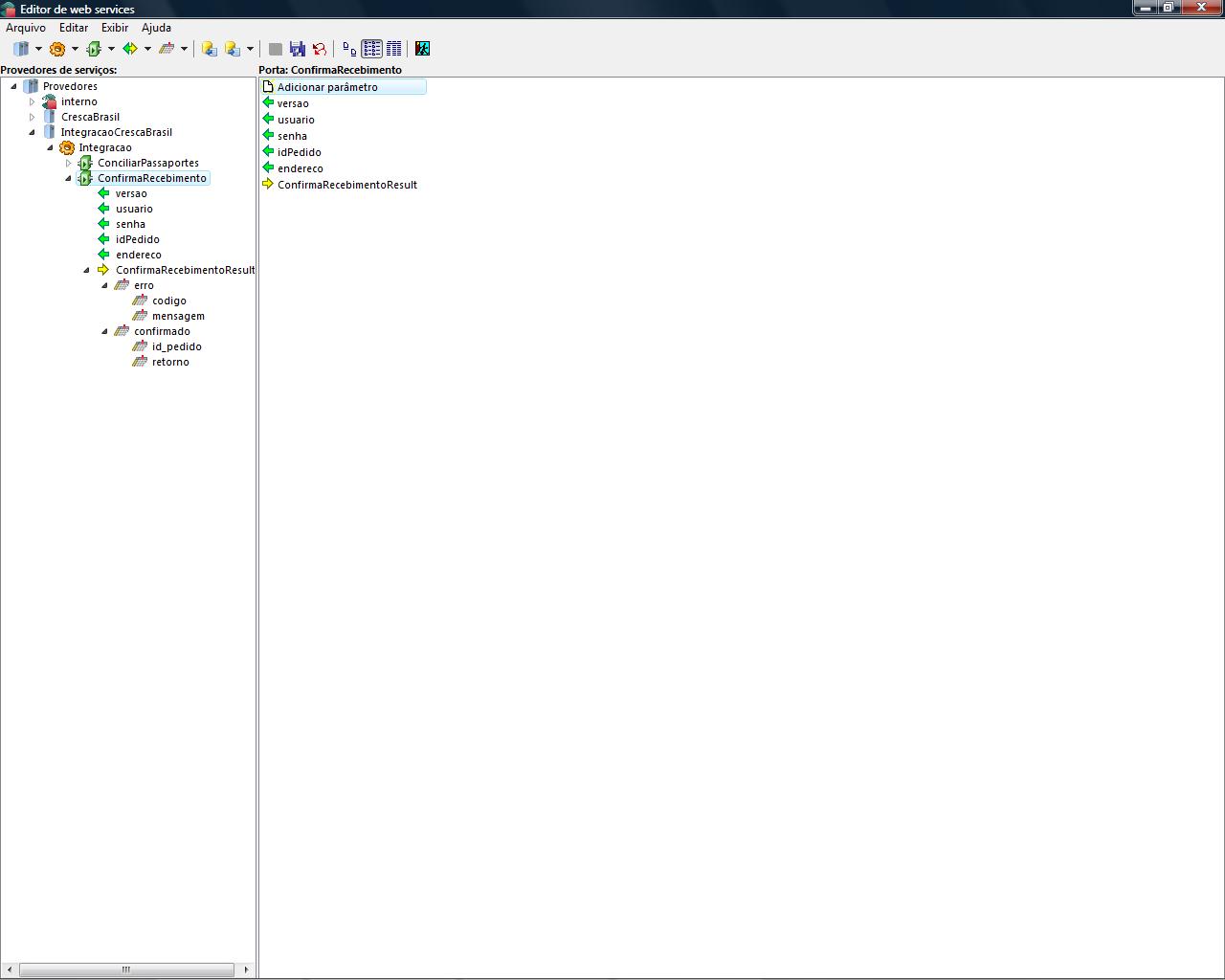Image resolution: width=1225 pixels, height=980 pixels.
Task: Switch to small icons view
Action: [x=349, y=49]
